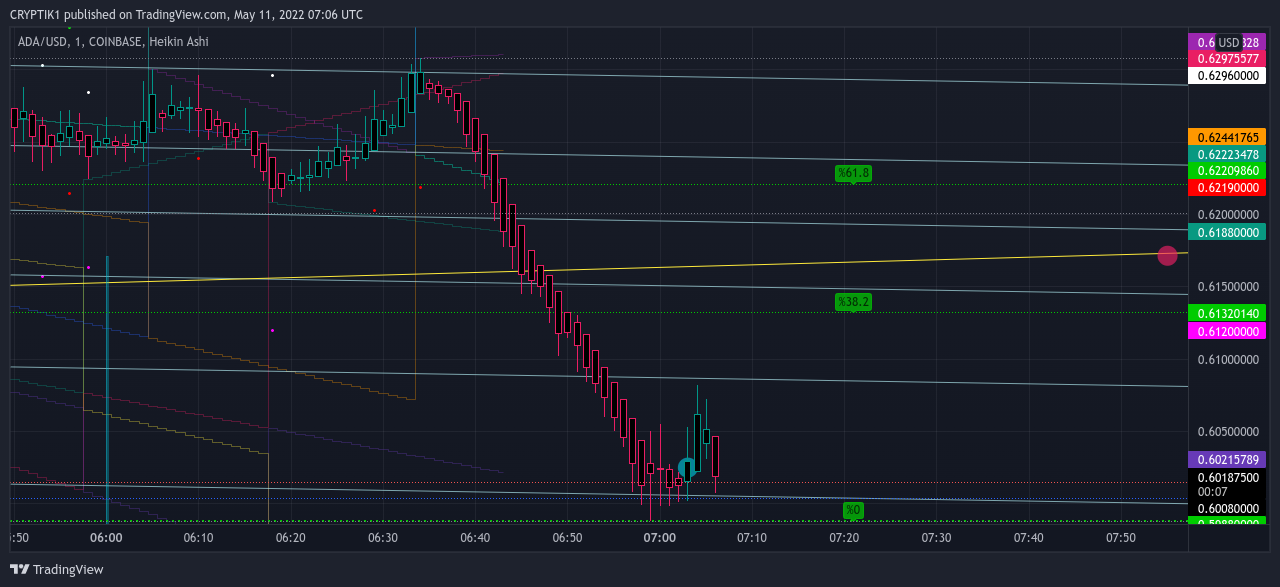
Task: Click the 07:00 time axis label
Action: coord(660,538)
